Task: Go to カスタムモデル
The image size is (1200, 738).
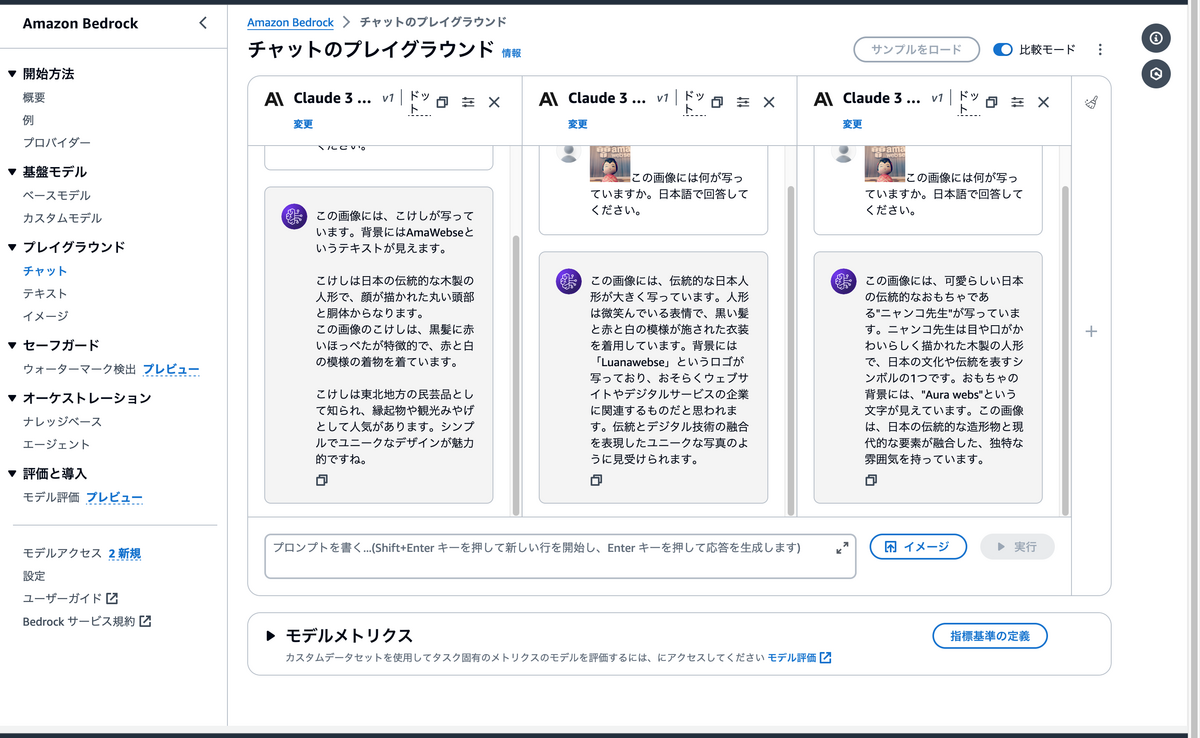Action: pyautogui.click(x=62, y=218)
